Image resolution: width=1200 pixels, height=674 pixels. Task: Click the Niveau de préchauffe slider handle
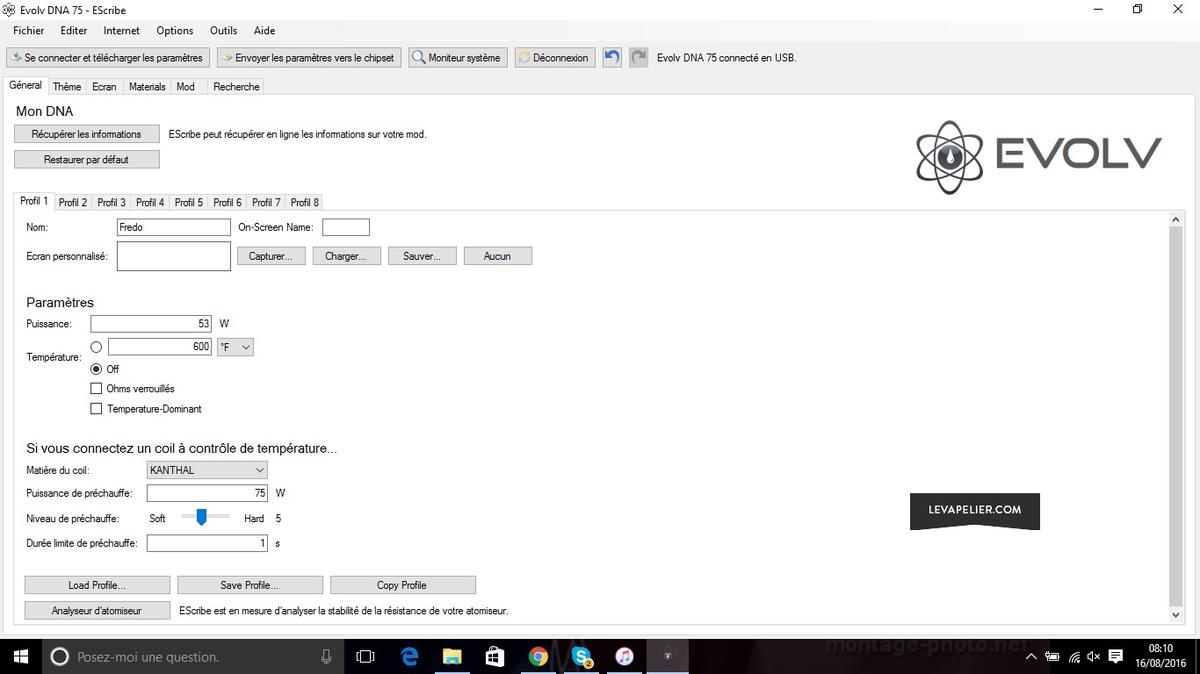click(201, 517)
